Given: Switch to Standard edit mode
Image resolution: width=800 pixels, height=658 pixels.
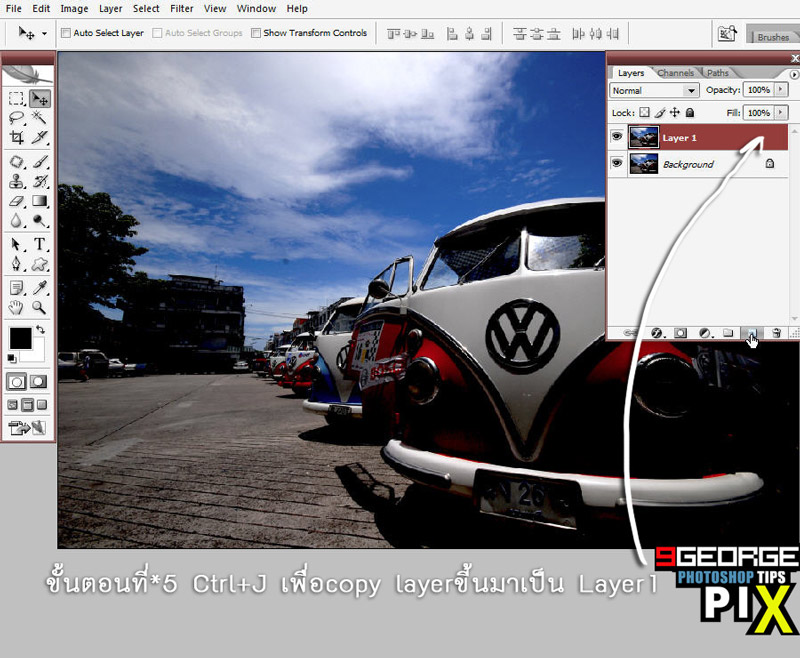Looking at the screenshot, I should [16, 382].
